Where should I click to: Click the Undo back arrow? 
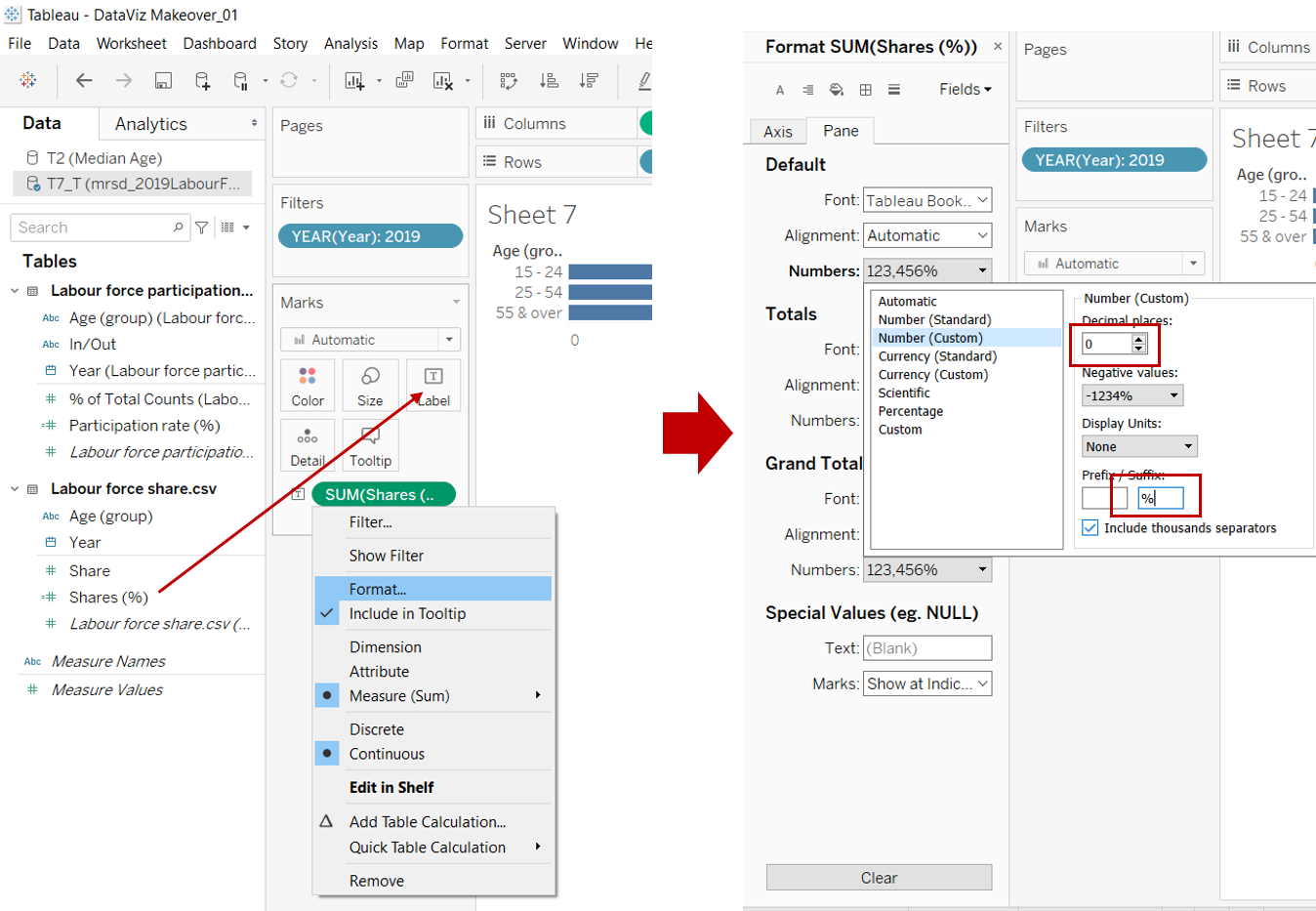click(85, 81)
